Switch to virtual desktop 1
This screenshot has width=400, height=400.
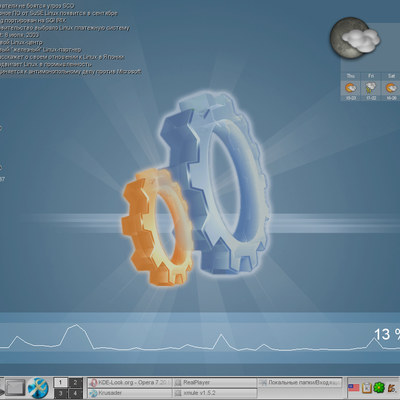(60, 382)
